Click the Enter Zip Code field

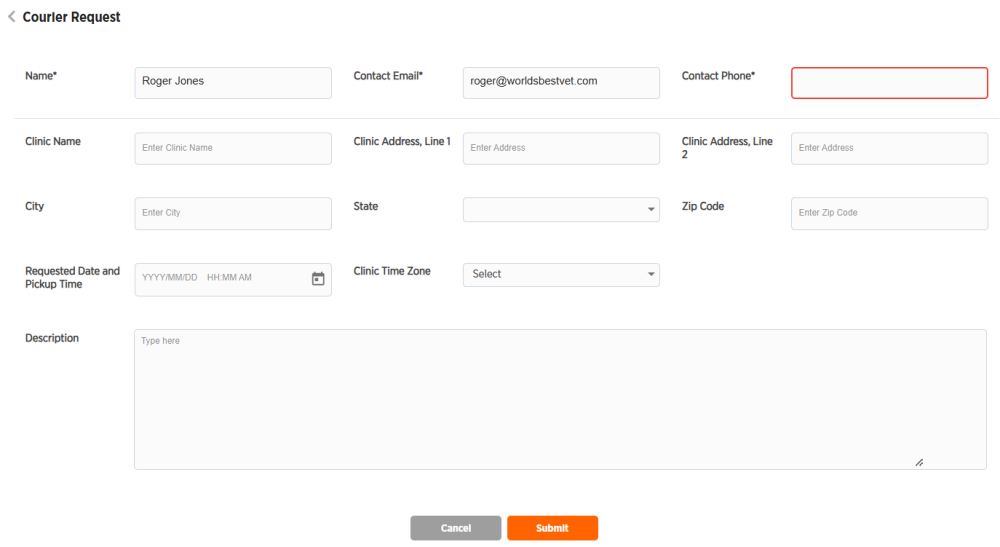pyautogui.click(x=890, y=213)
